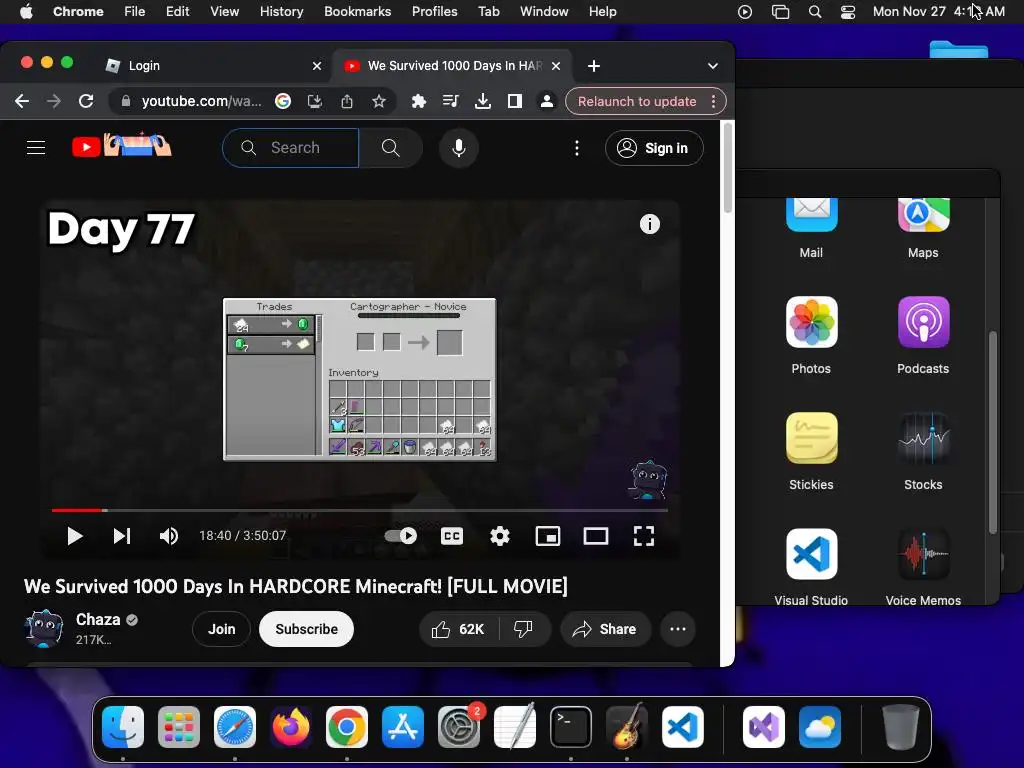This screenshot has height=768, width=1024.
Task: Open the Chrome profile icon
Action: point(547,101)
